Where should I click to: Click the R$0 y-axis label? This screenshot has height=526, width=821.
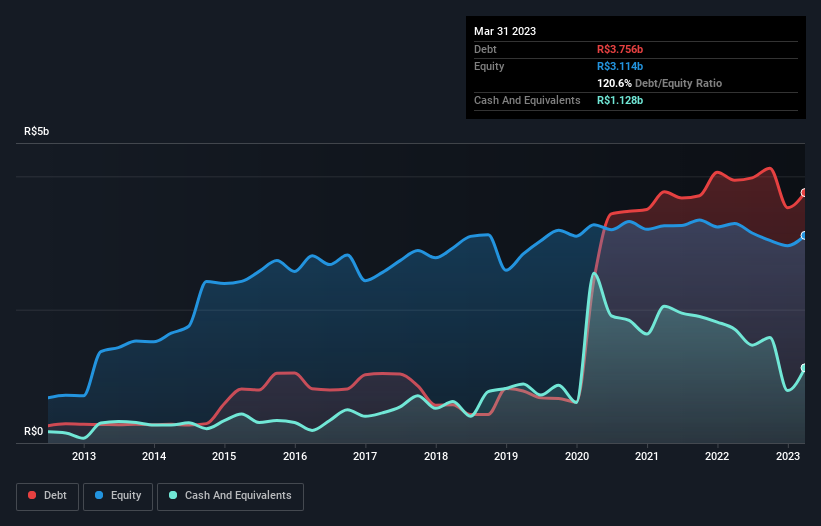coord(34,431)
